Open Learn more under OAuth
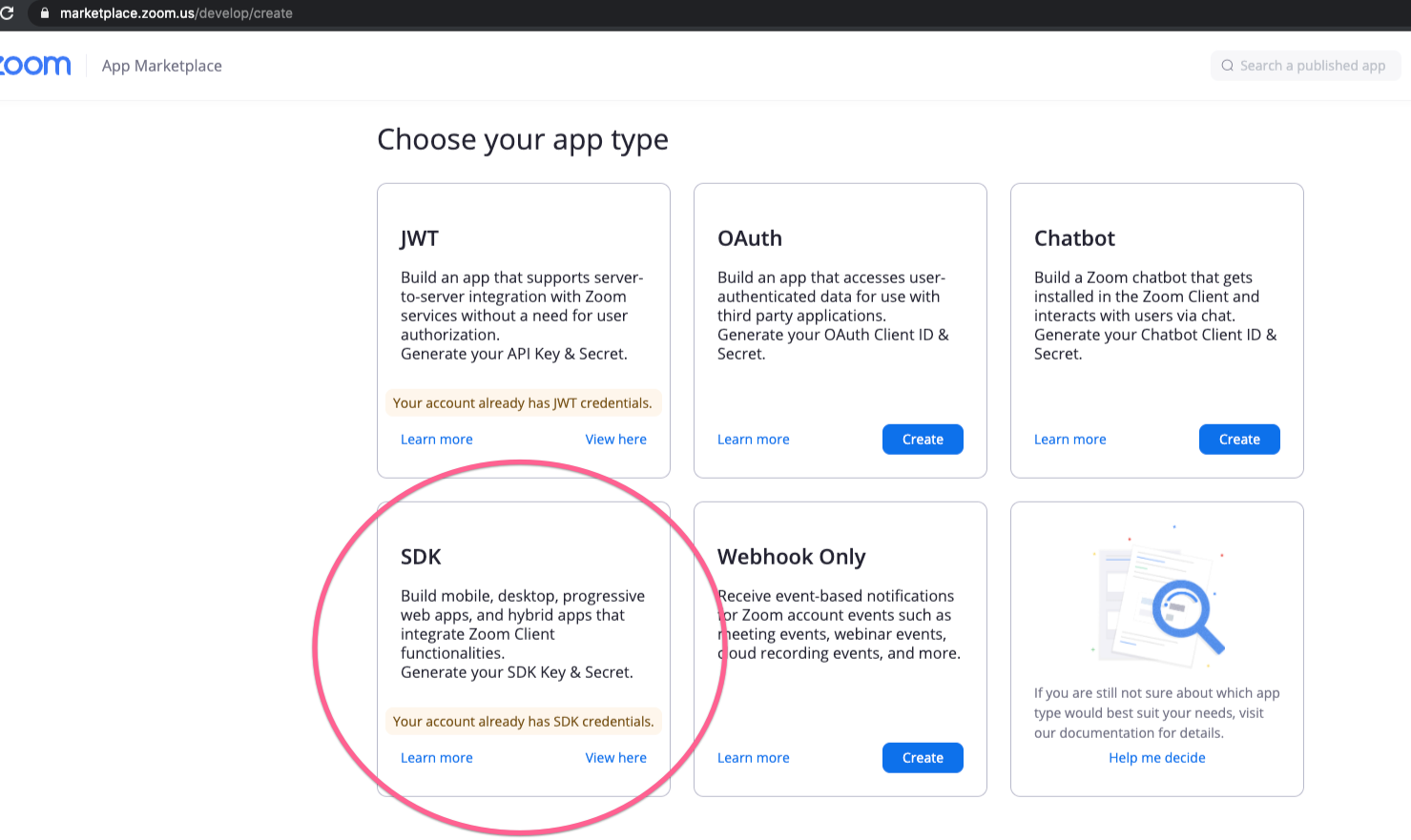This screenshot has height=840, width=1411. pyautogui.click(x=754, y=440)
